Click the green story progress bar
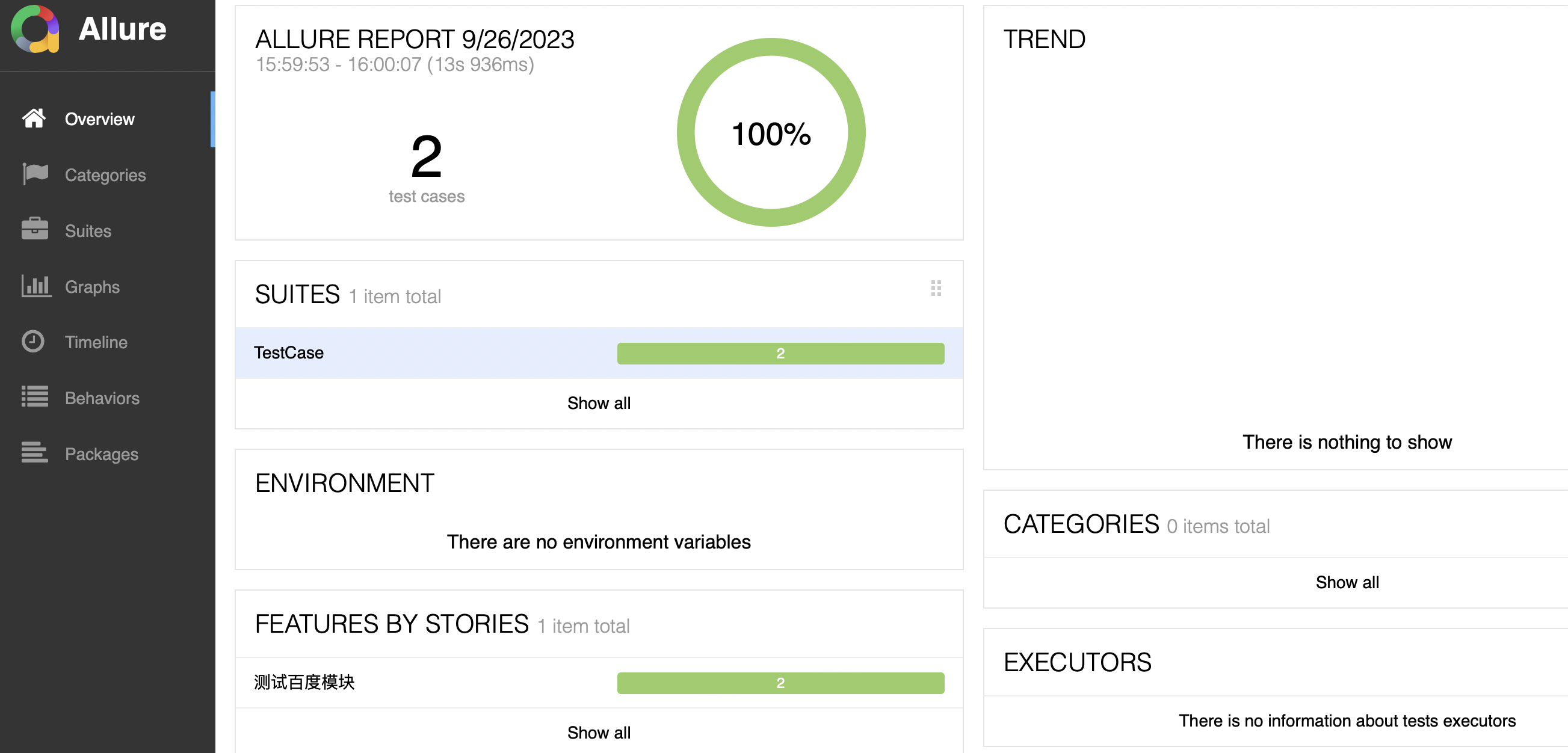Viewport: 1568px width, 753px height. click(x=780, y=683)
